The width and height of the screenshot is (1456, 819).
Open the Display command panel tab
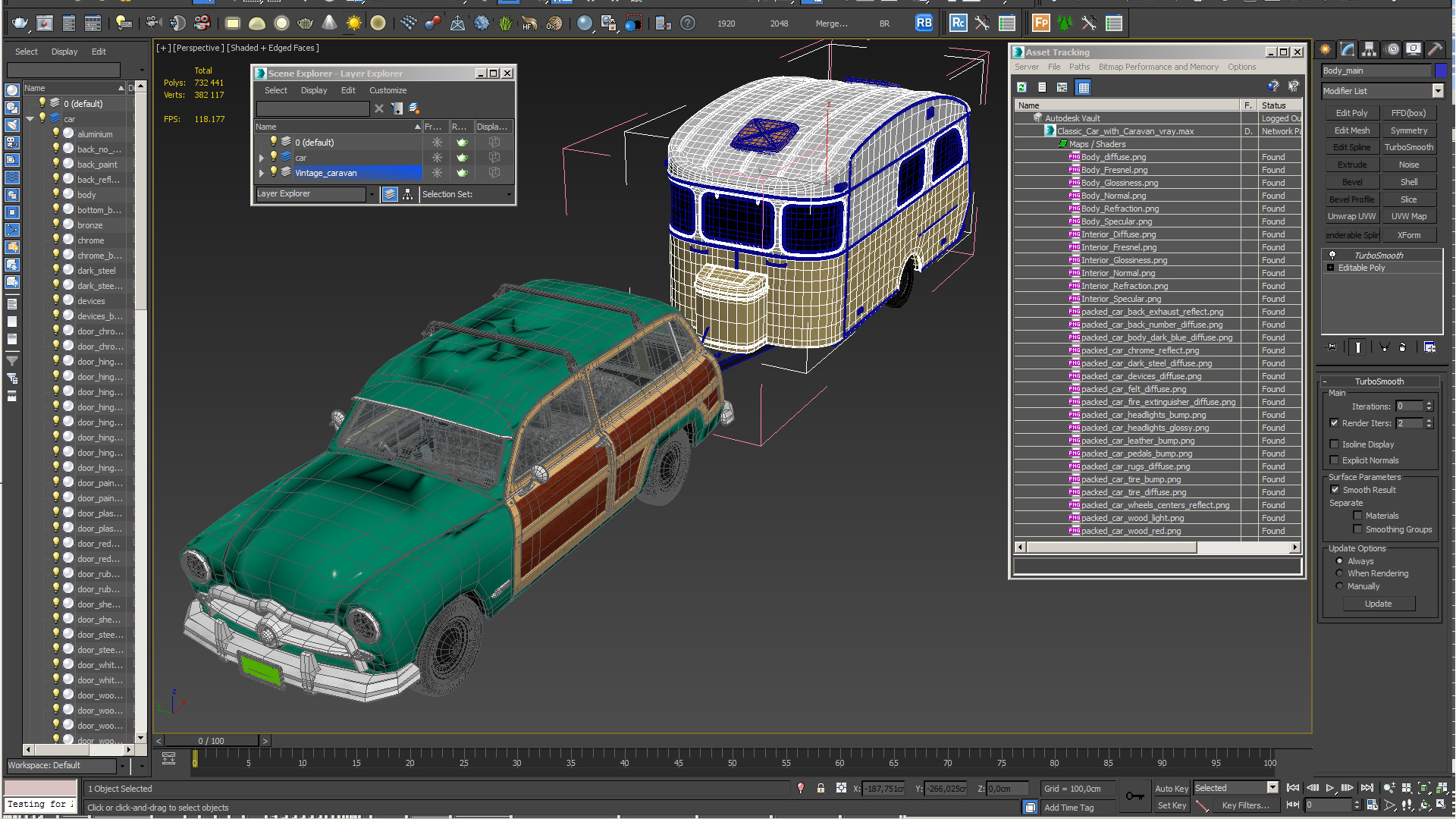[1414, 49]
